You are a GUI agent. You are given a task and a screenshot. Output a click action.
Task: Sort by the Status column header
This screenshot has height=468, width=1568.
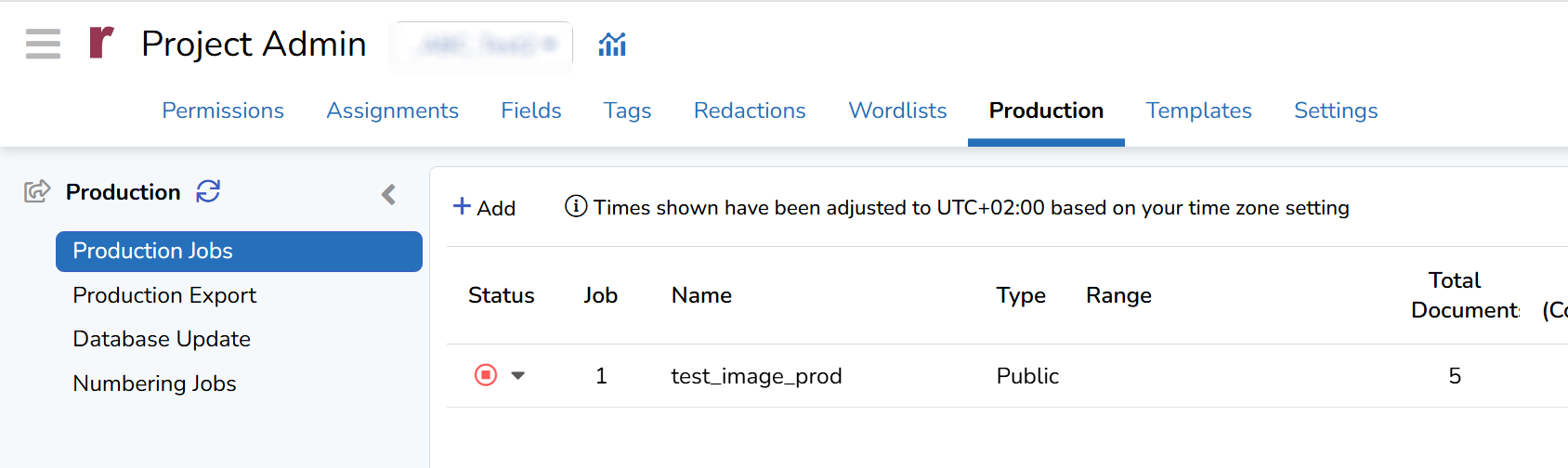pos(501,295)
